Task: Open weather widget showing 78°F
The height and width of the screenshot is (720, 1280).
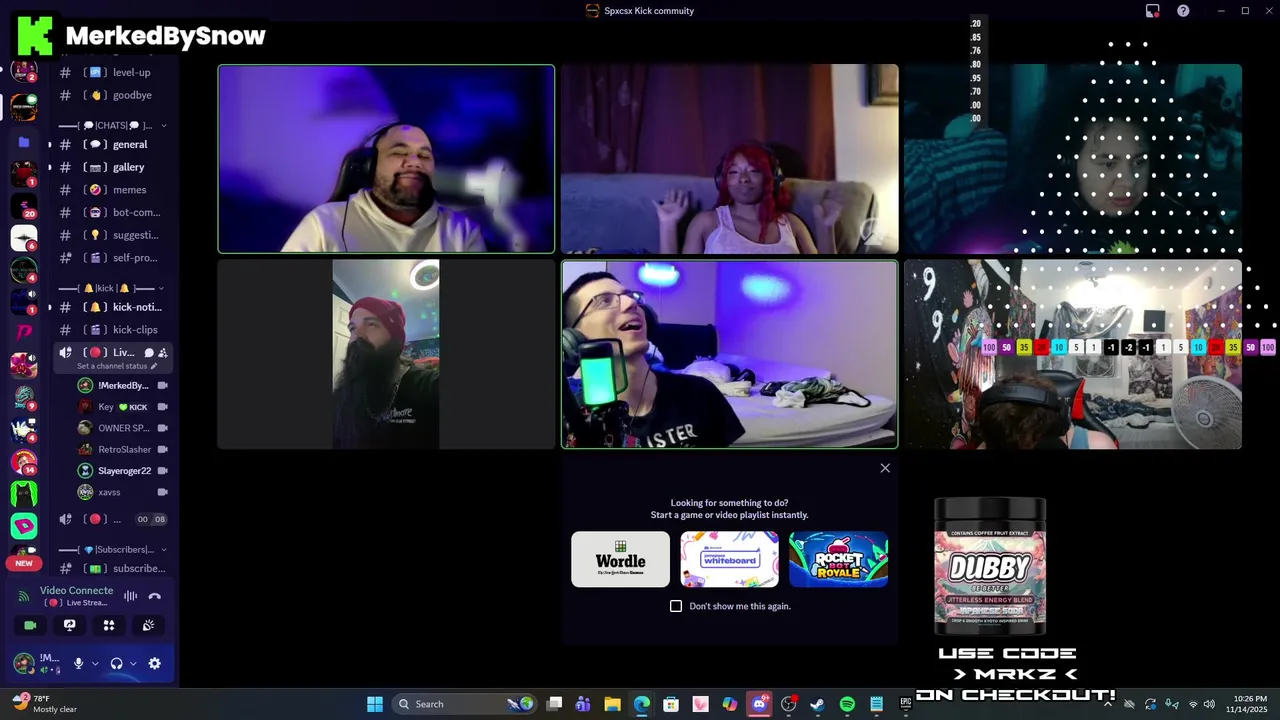Action: (x=44, y=704)
